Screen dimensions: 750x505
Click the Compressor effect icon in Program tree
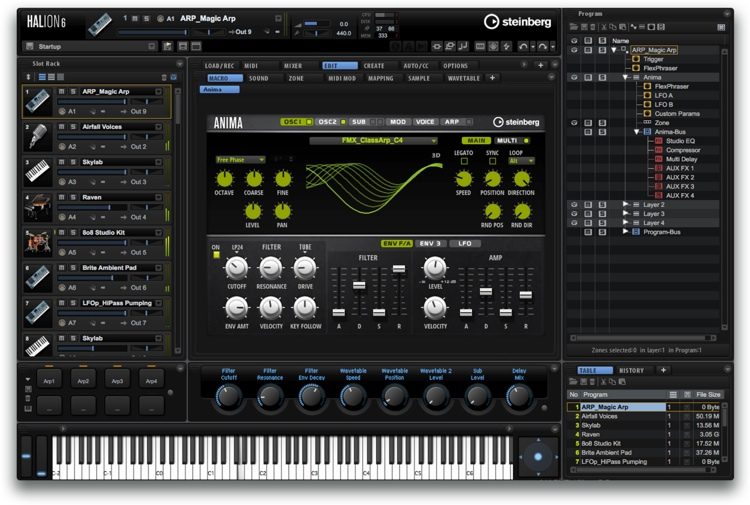pos(659,150)
